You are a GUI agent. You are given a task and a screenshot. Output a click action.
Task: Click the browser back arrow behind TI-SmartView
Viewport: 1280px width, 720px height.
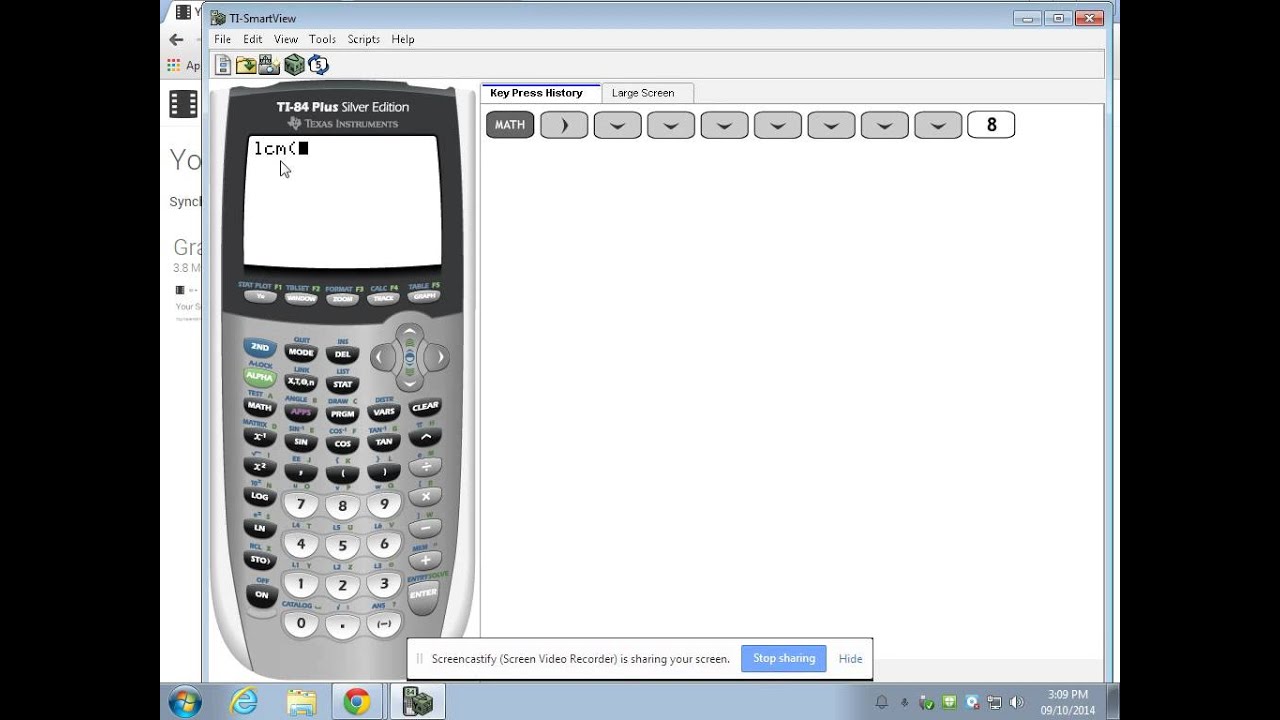point(177,40)
